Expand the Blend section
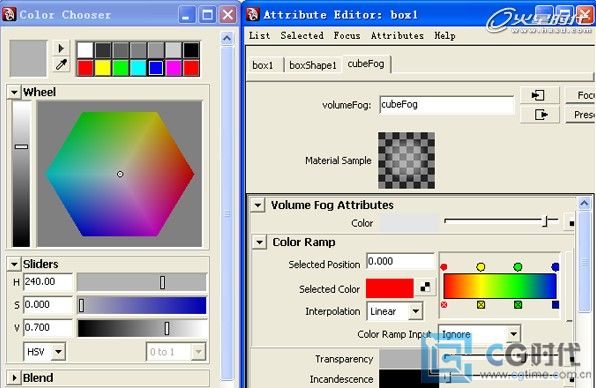The height and width of the screenshot is (388, 596). [x=14, y=378]
